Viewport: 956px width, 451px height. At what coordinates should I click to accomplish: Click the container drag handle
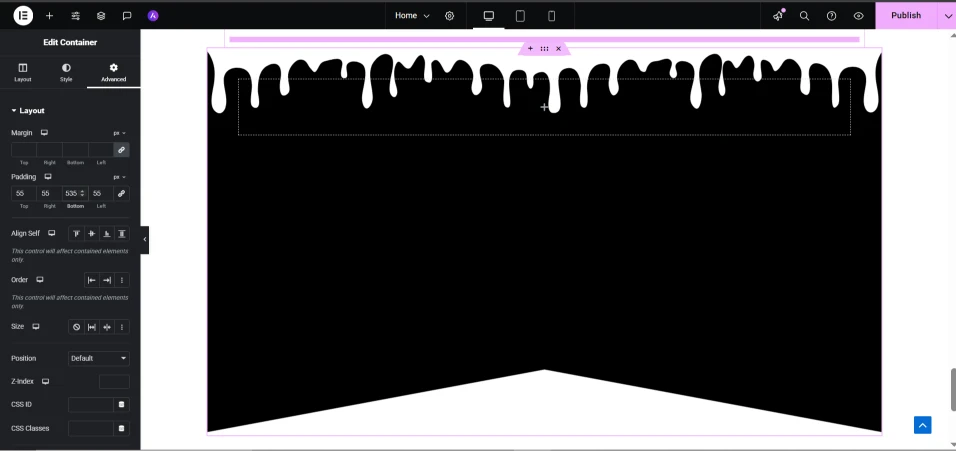[544, 49]
